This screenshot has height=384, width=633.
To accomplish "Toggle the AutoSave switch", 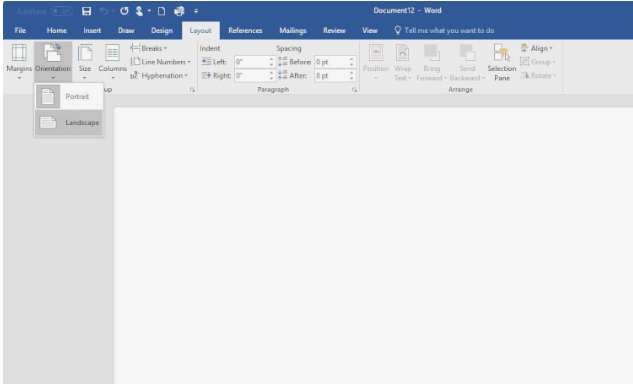I will coord(61,11).
